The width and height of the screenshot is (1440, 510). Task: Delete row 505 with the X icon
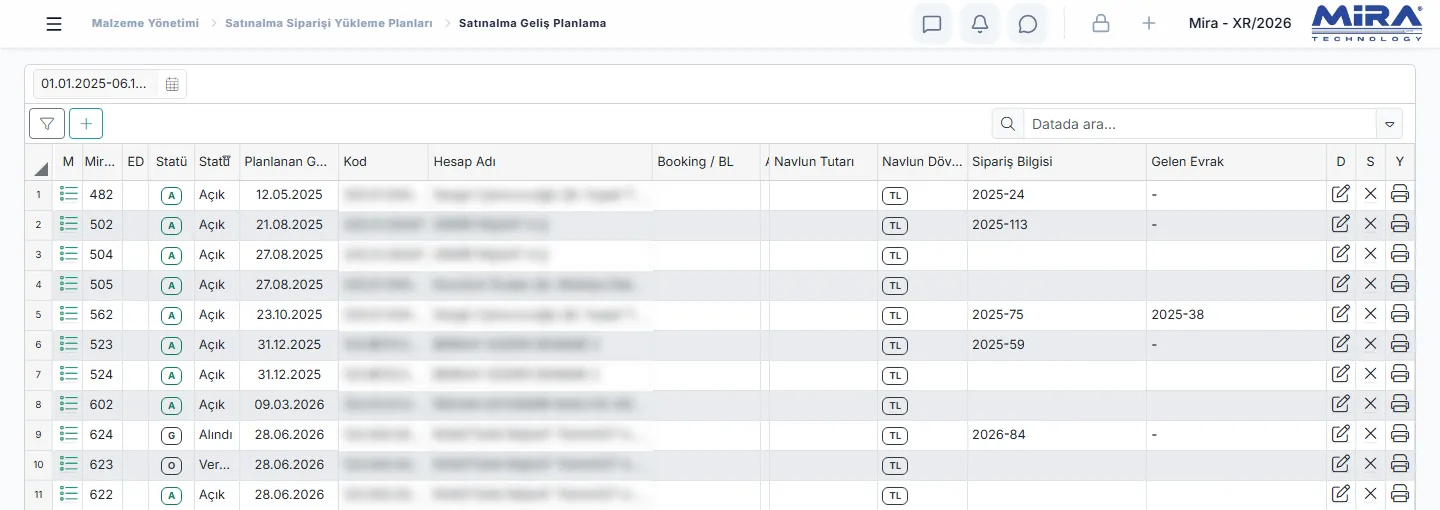[1370, 284]
